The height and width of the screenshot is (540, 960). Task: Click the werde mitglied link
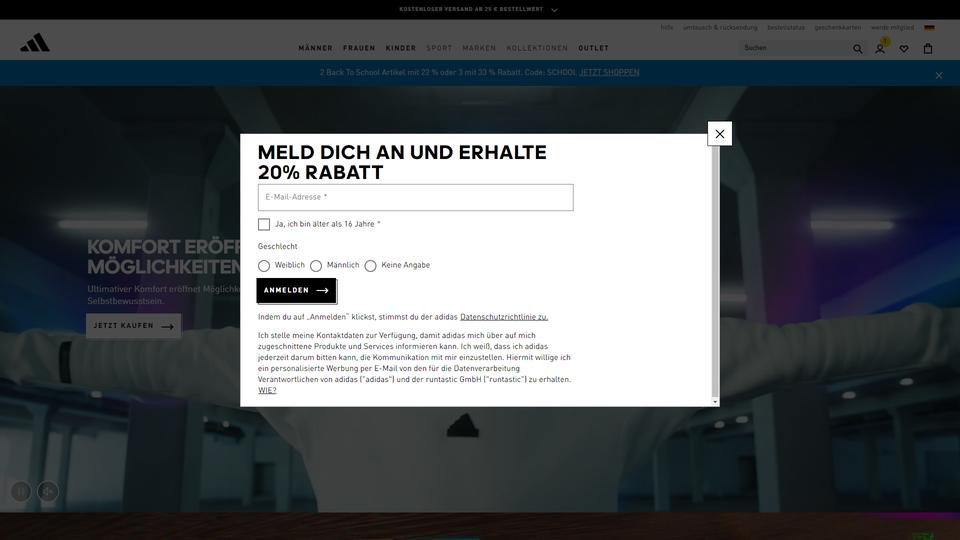(x=892, y=28)
